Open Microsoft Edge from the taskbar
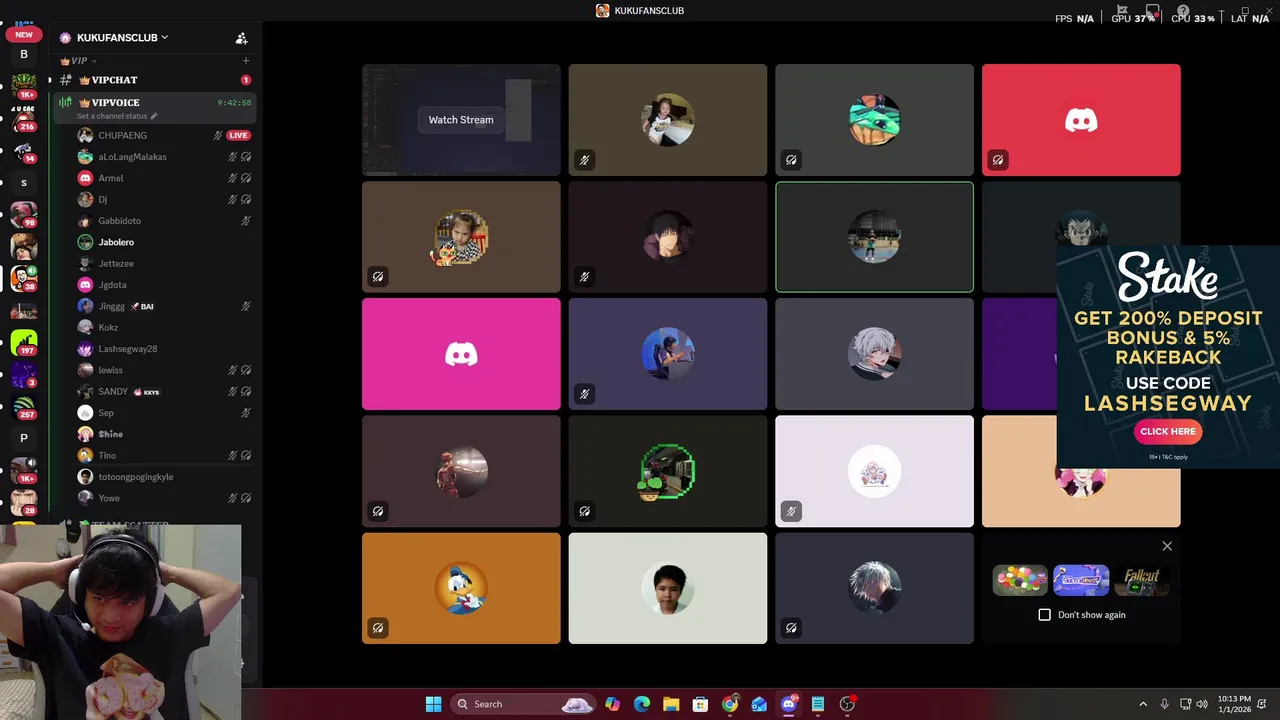The height and width of the screenshot is (720, 1280). coord(642,704)
